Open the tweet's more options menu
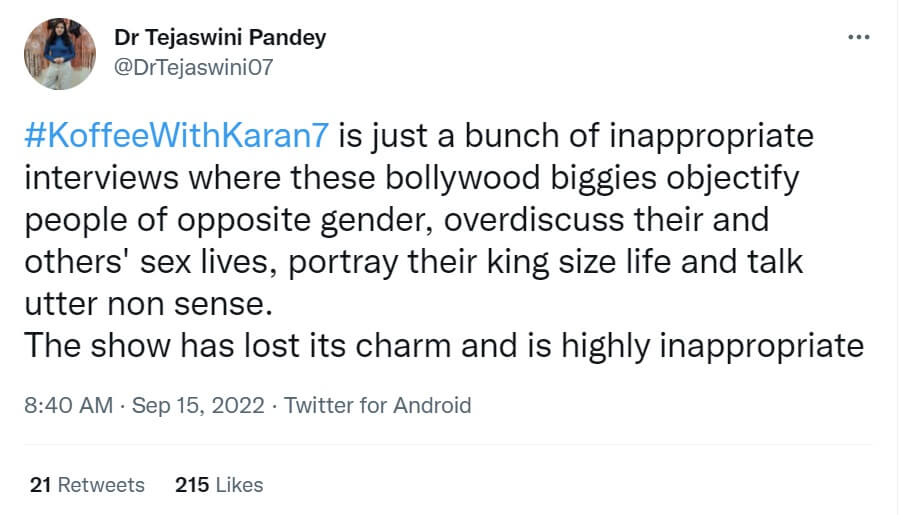This screenshot has width=899, height=515. coord(858,37)
